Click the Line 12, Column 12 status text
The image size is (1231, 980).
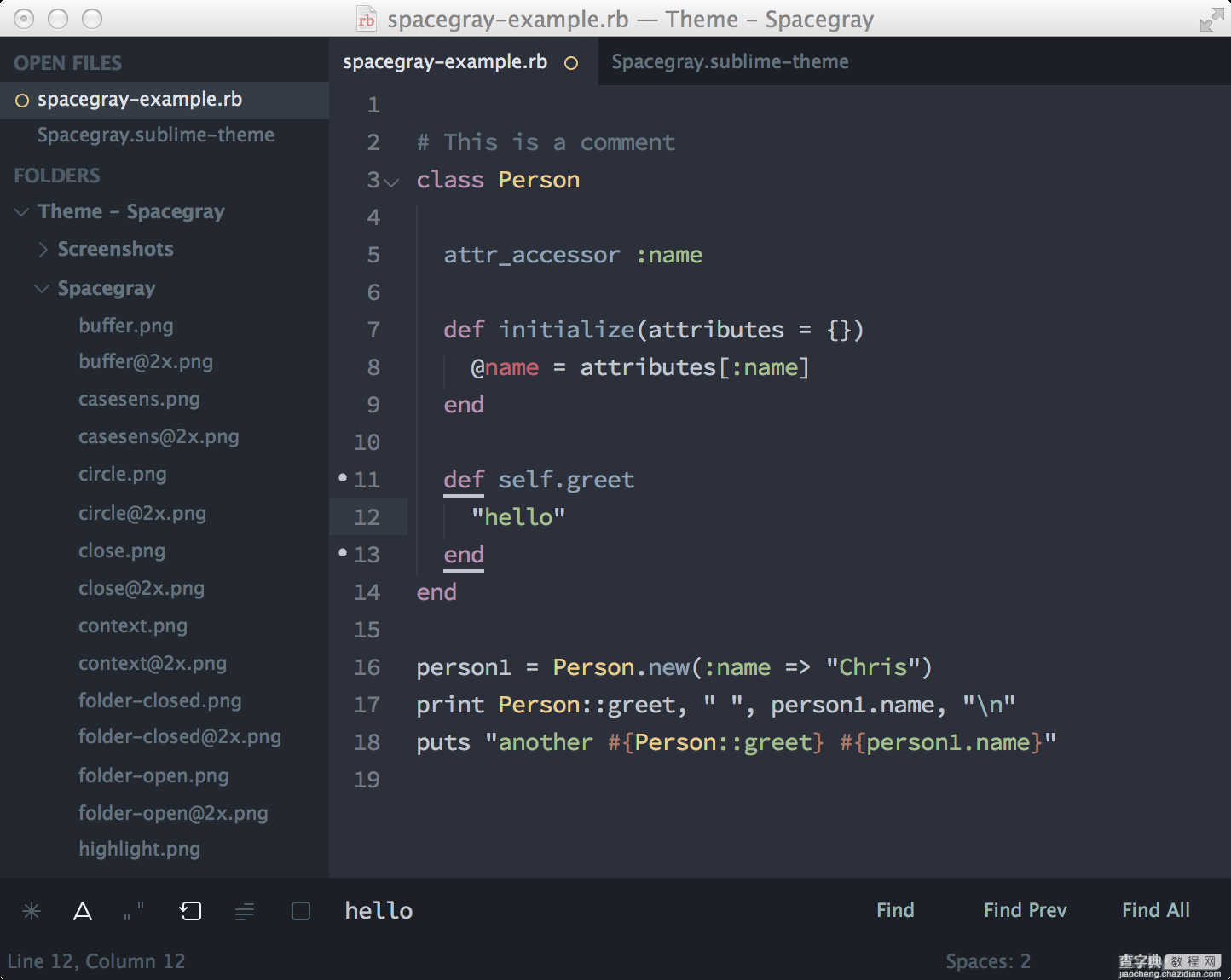(x=96, y=961)
